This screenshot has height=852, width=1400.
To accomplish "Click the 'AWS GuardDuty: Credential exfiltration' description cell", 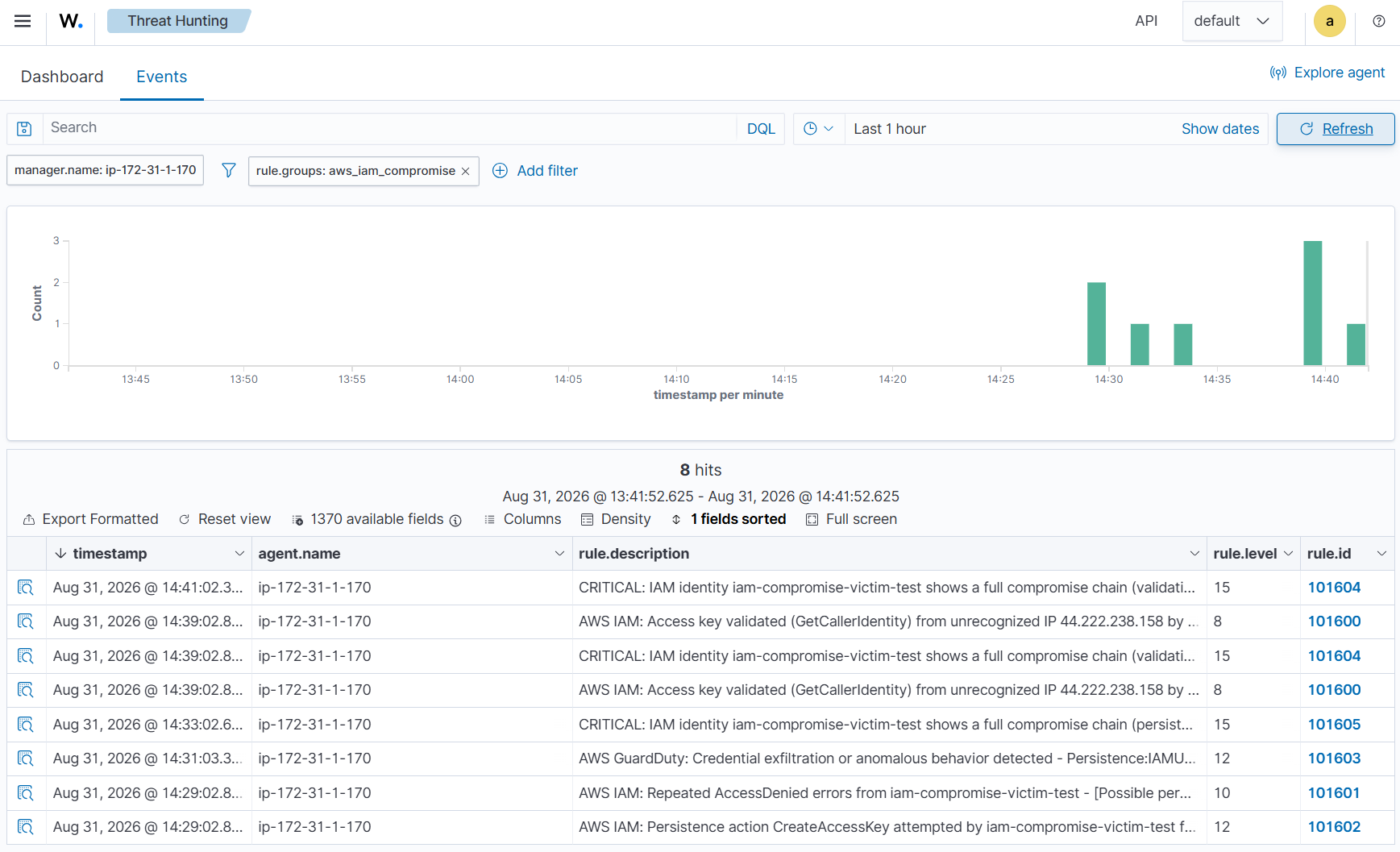I will pos(890,758).
